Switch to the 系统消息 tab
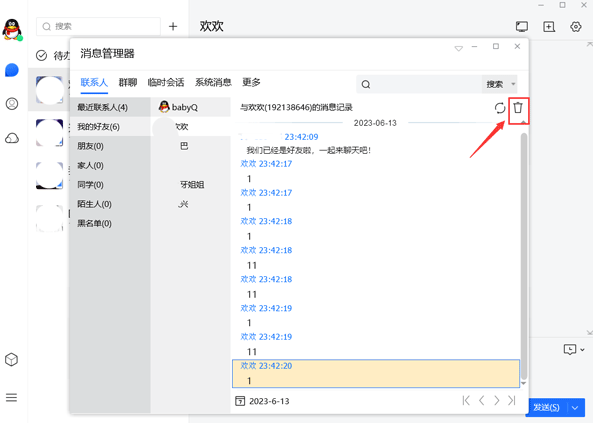This screenshot has width=593, height=423. click(x=213, y=82)
